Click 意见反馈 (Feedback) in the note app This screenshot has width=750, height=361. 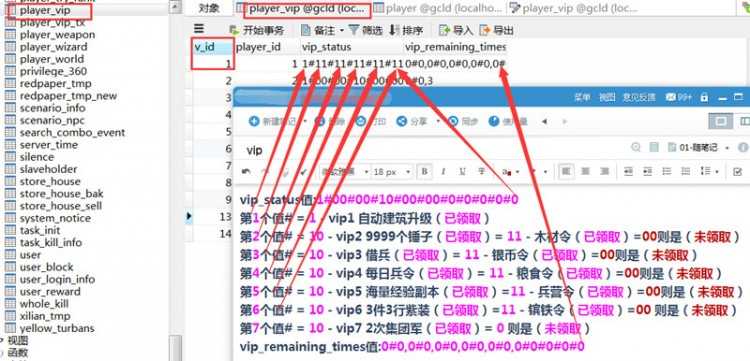pyautogui.click(x=639, y=97)
